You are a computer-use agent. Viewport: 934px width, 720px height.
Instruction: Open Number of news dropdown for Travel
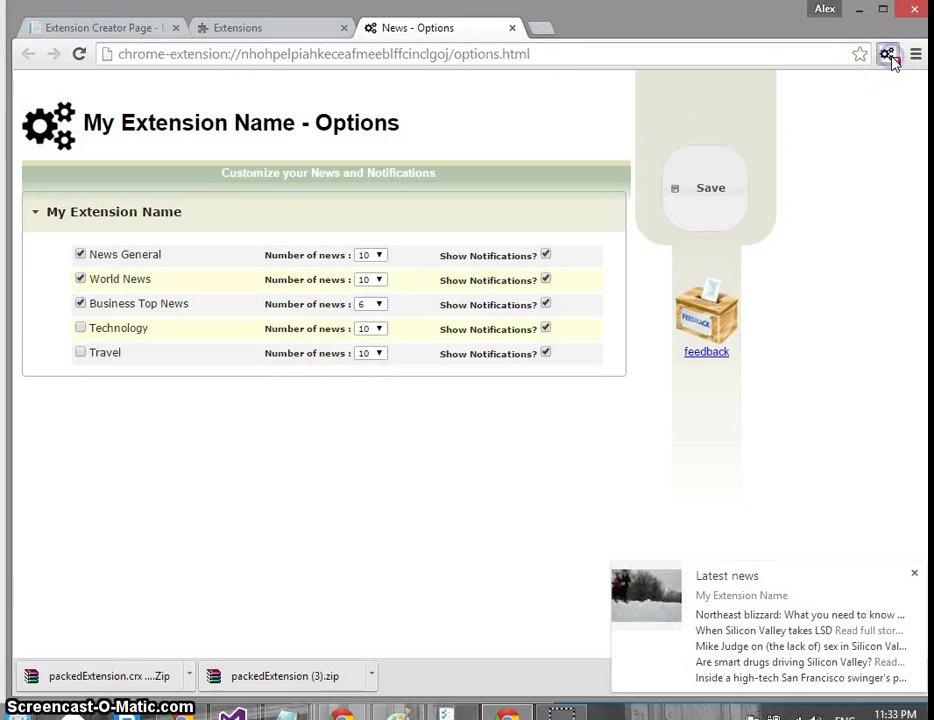(x=371, y=353)
